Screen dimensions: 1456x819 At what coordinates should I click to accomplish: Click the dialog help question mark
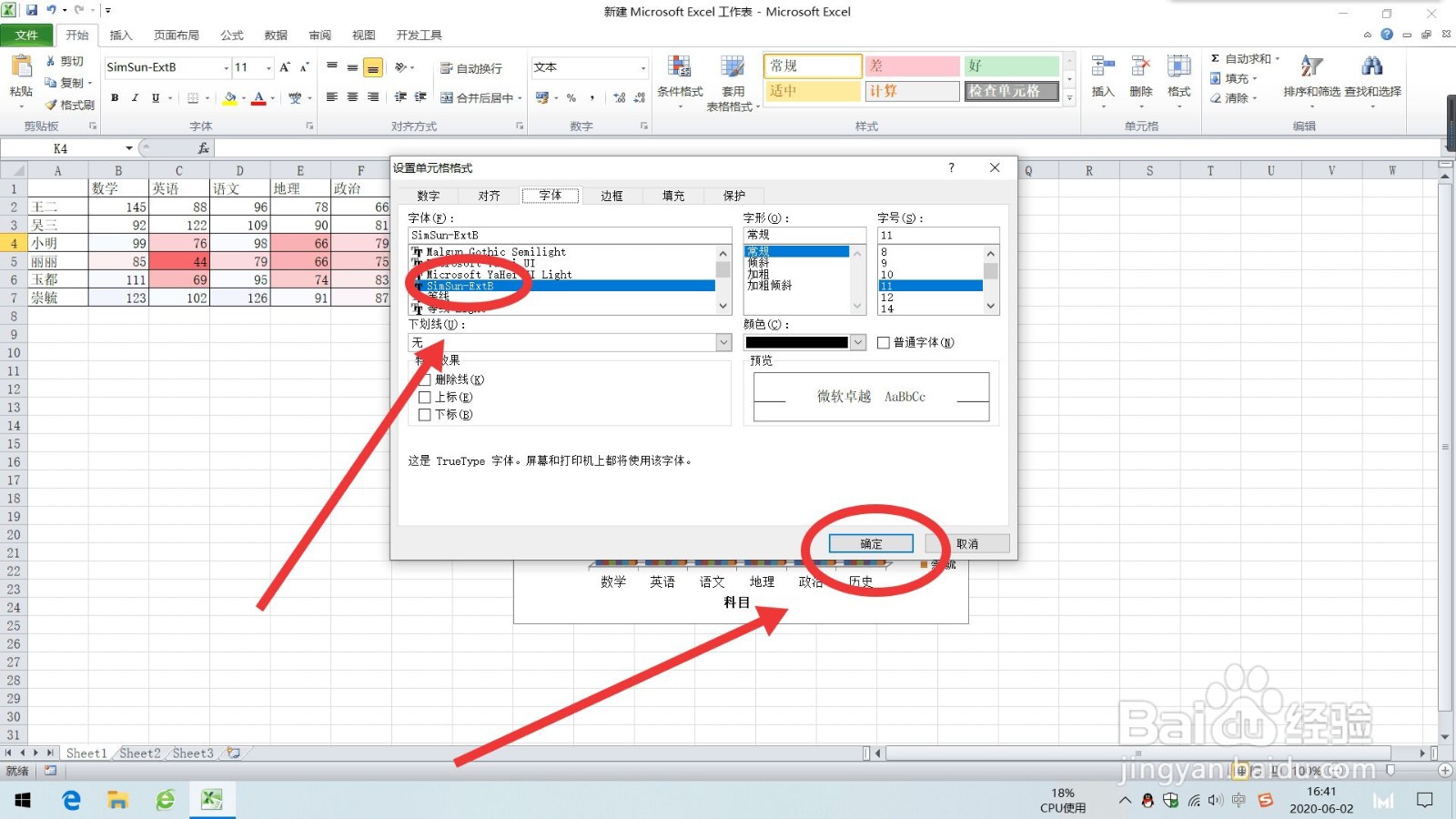click(951, 167)
